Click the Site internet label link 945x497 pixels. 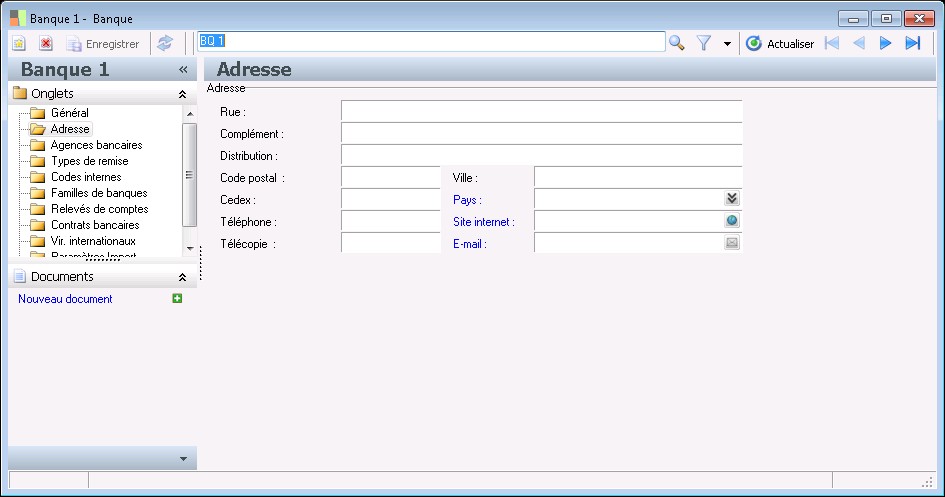(x=484, y=222)
